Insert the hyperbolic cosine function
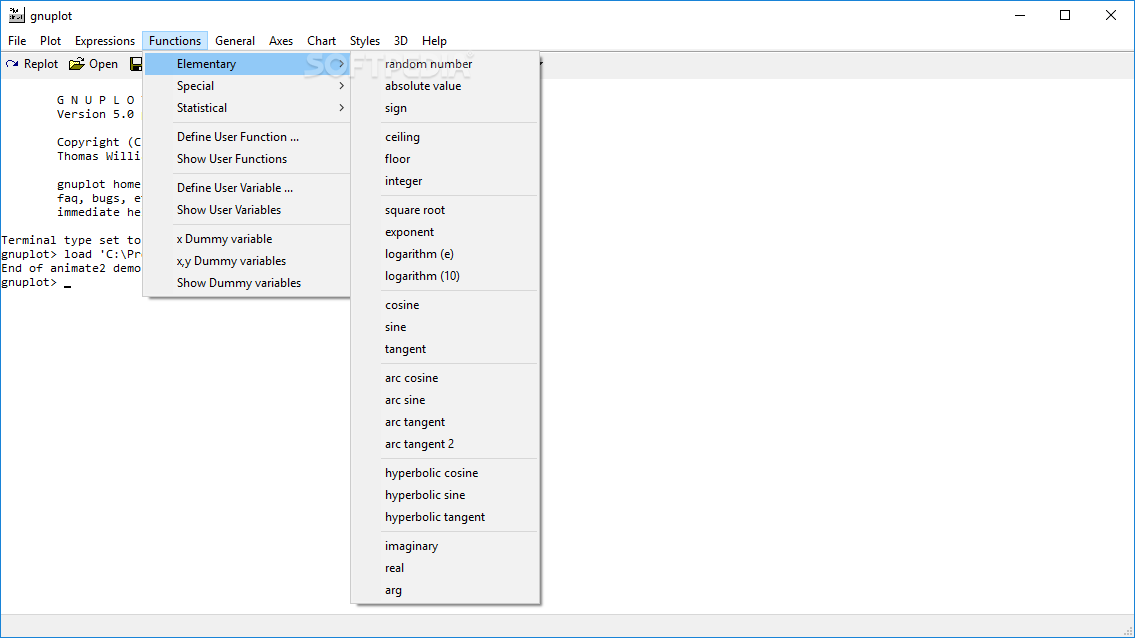 point(445,473)
